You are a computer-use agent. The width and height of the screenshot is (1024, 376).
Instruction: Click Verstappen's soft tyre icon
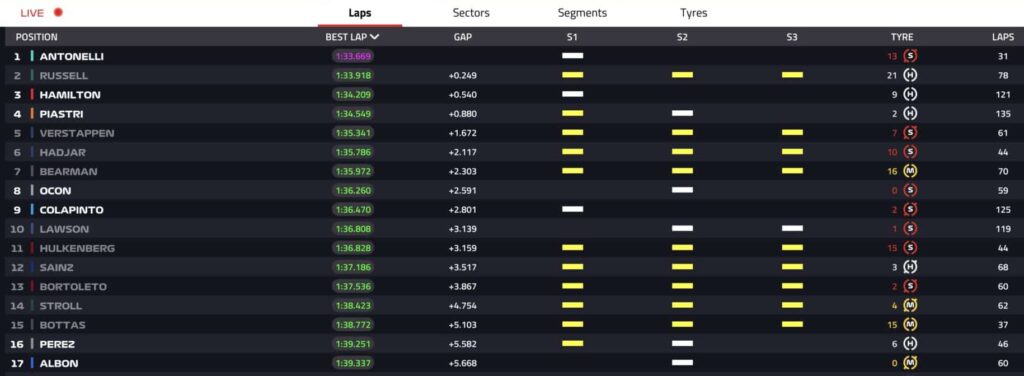(910, 133)
